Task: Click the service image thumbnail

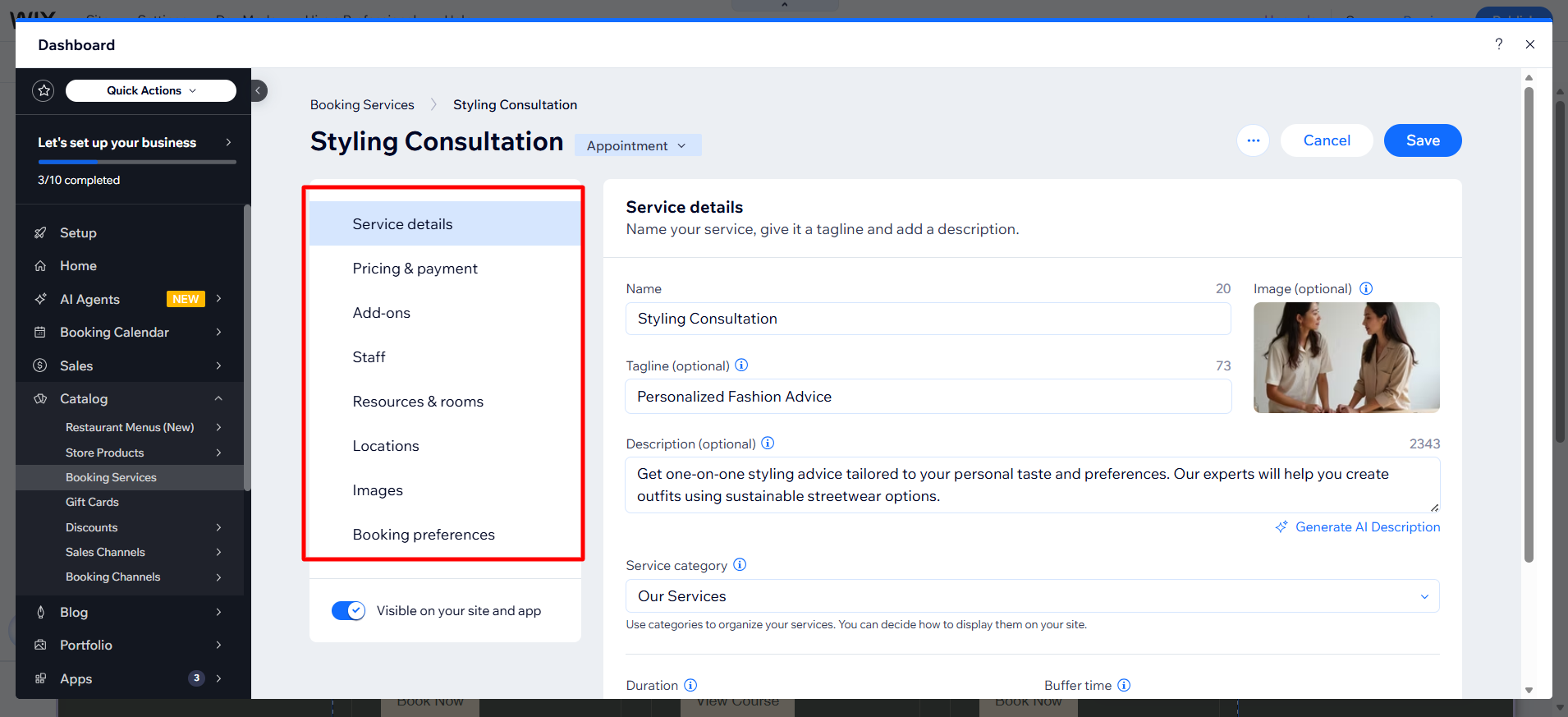Action: coord(1346,357)
